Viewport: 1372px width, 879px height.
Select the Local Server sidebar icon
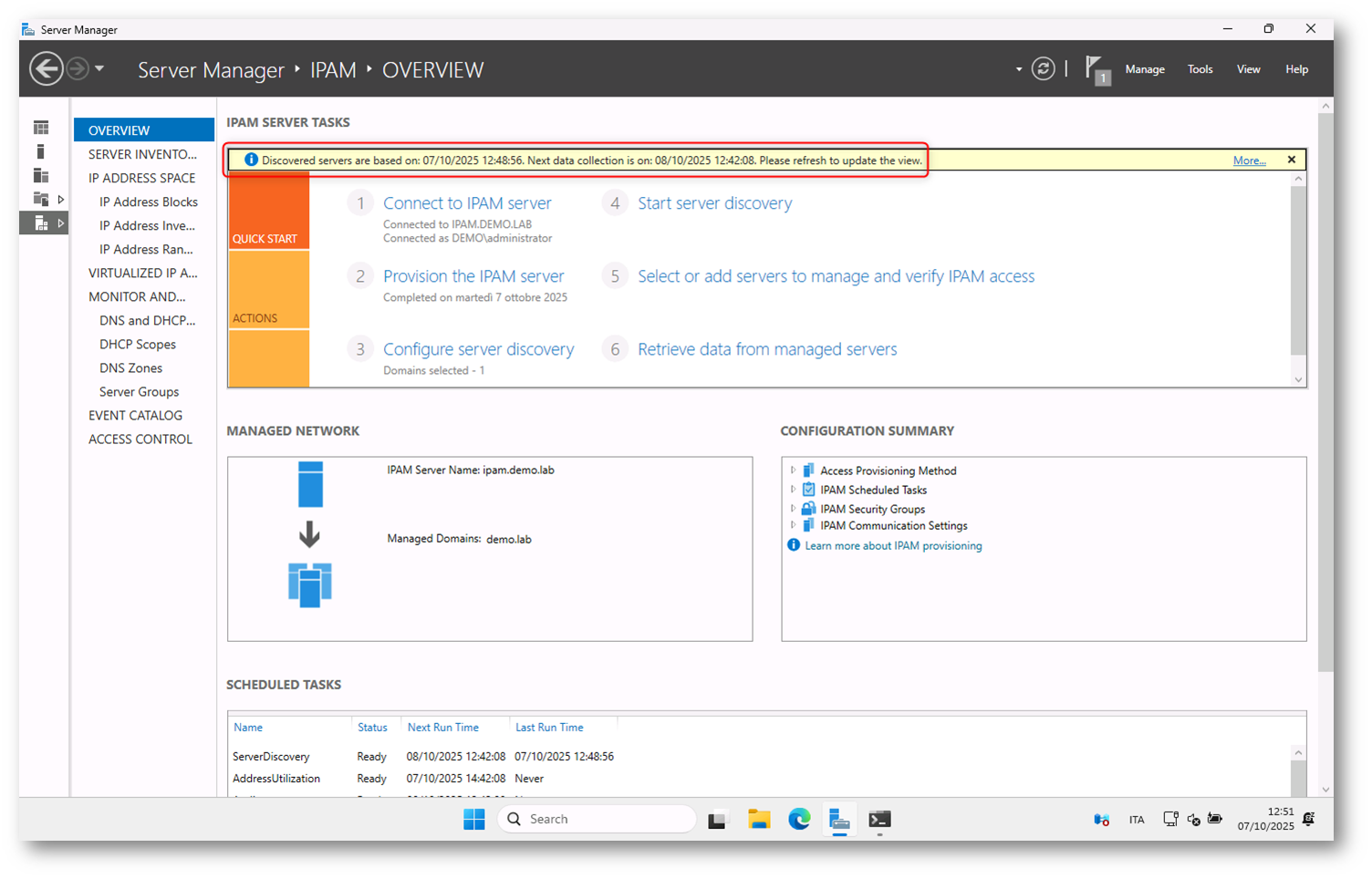(x=41, y=151)
